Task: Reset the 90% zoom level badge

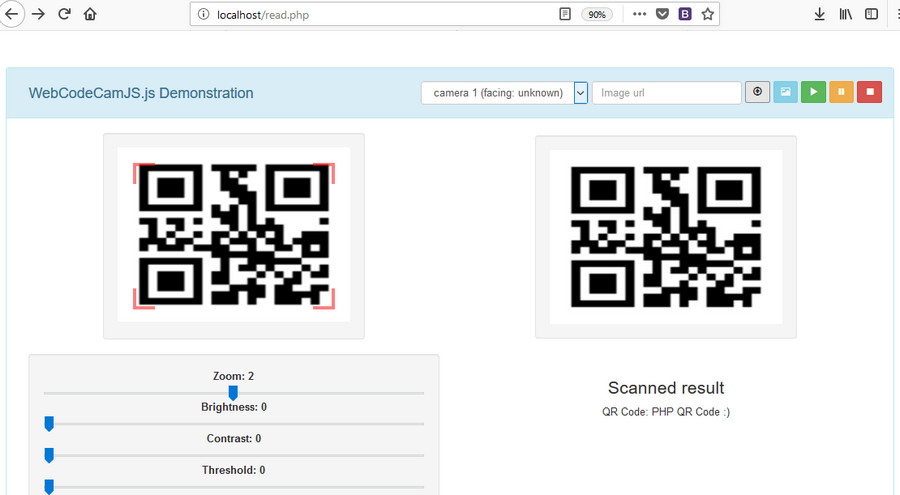Action: (597, 14)
